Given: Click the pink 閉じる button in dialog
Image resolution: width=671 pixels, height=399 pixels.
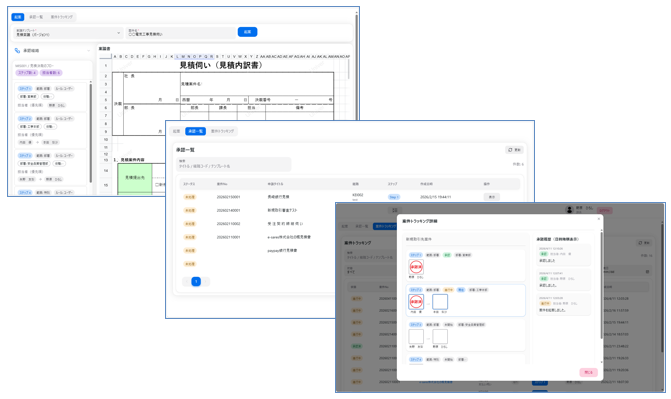Looking at the screenshot, I should tap(588, 372).
